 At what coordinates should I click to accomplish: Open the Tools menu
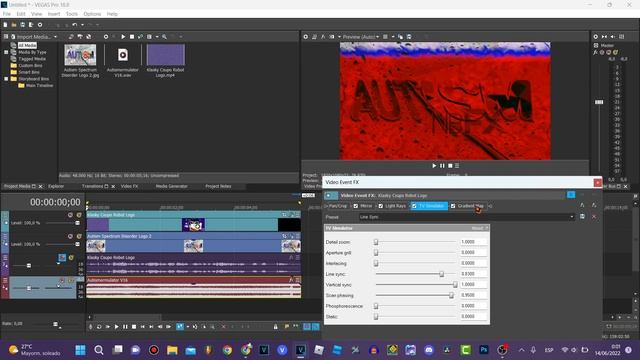tap(72, 14)
